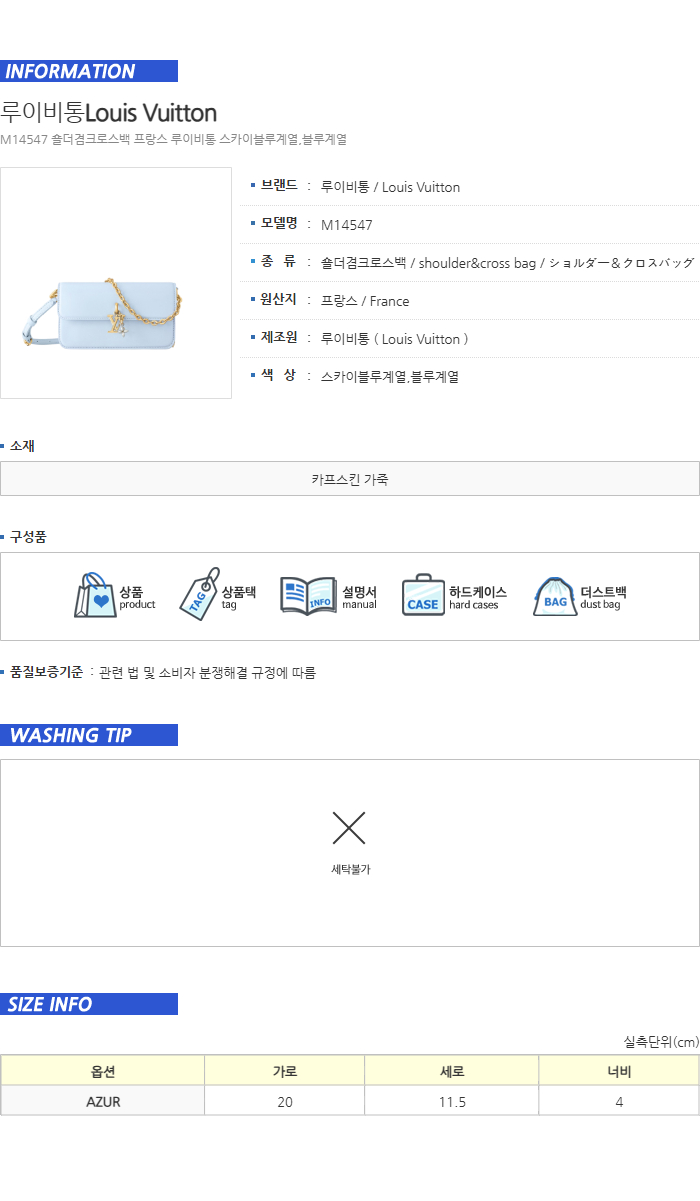Click the manual booklet icon
The height and width of the screenshot is (1201, 700).
(x=308, y=595)
